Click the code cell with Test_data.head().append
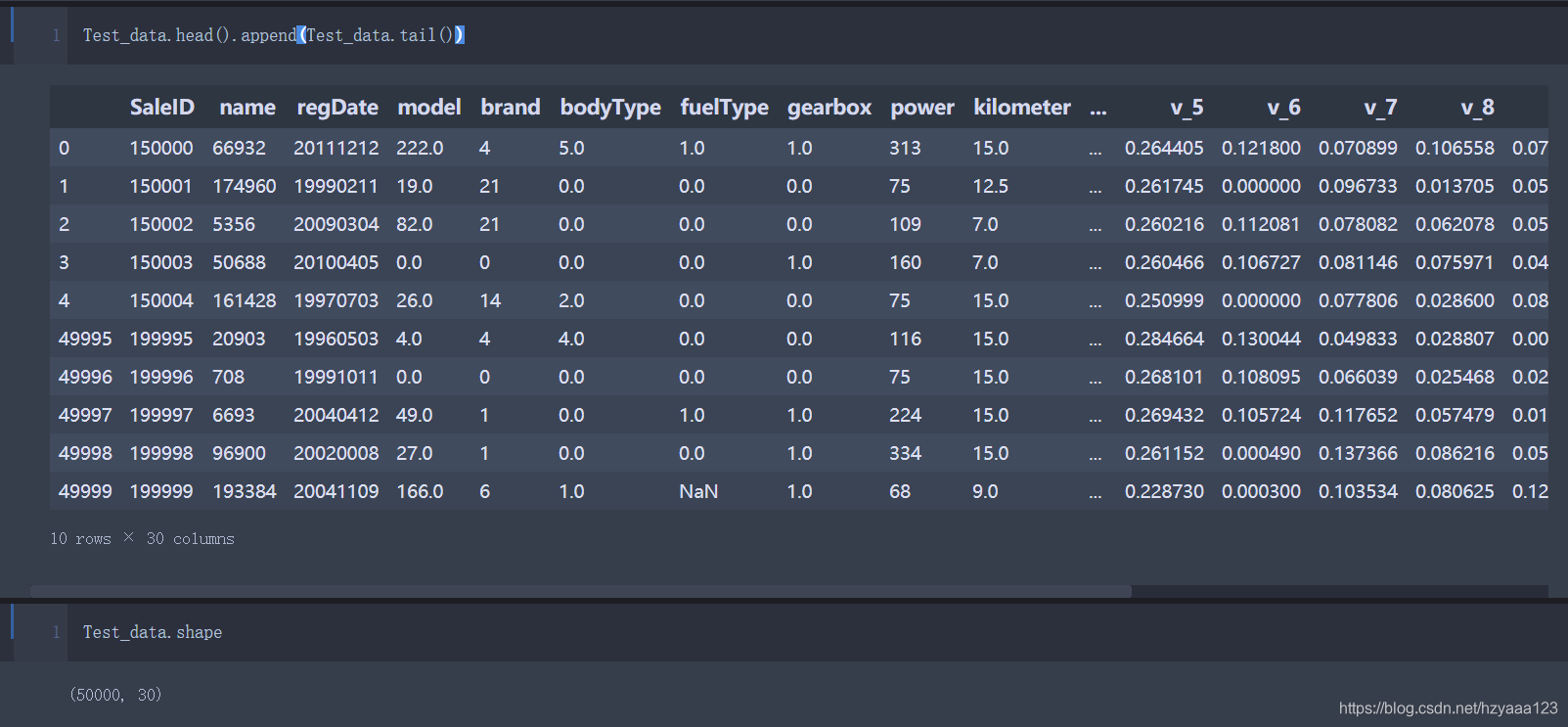Image resolution: width=1568 pixels, height=727 pixels. tap(817, 35)
